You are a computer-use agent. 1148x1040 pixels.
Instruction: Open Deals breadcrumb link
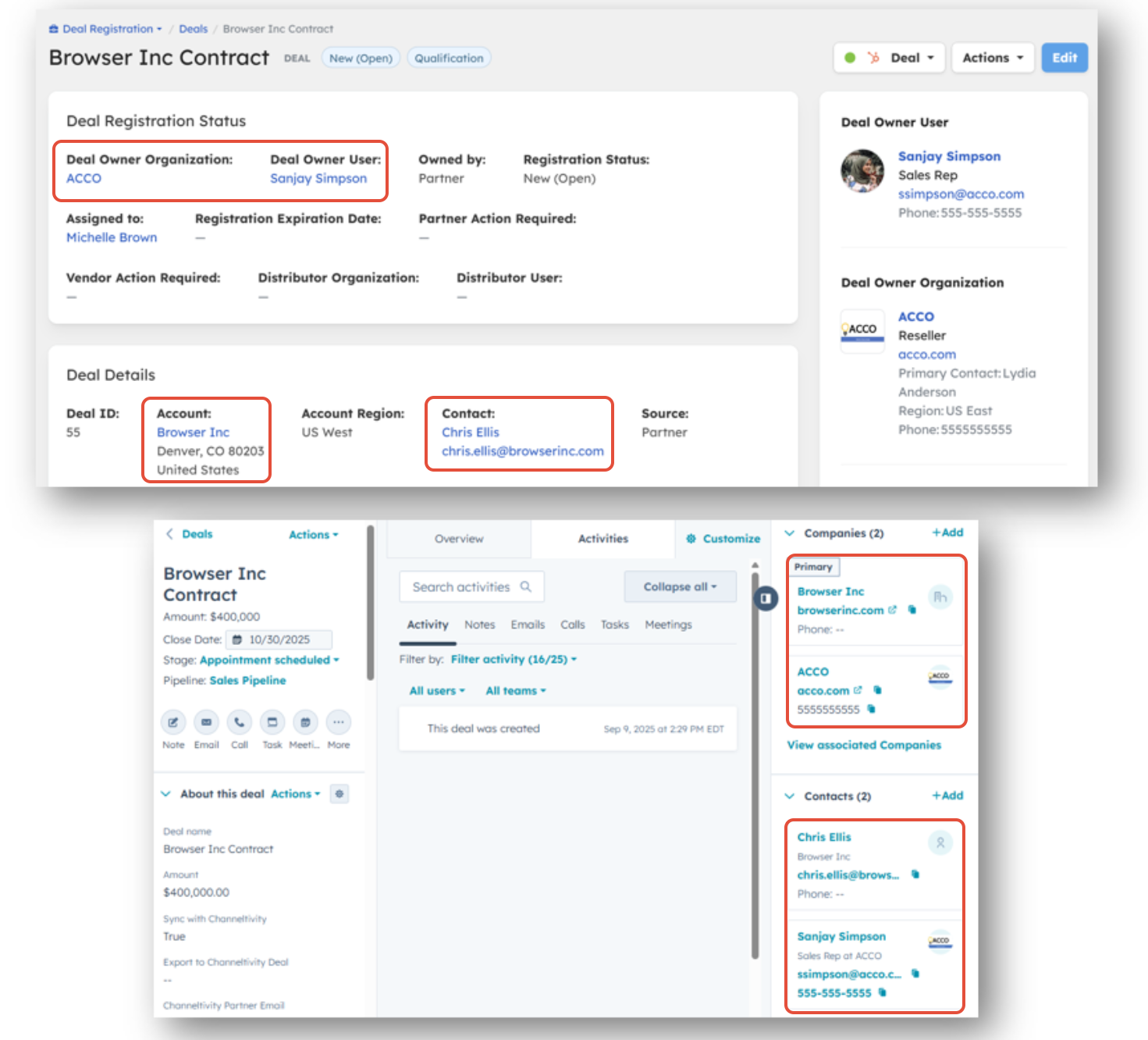pyautogui.click(x=194, y=29)
